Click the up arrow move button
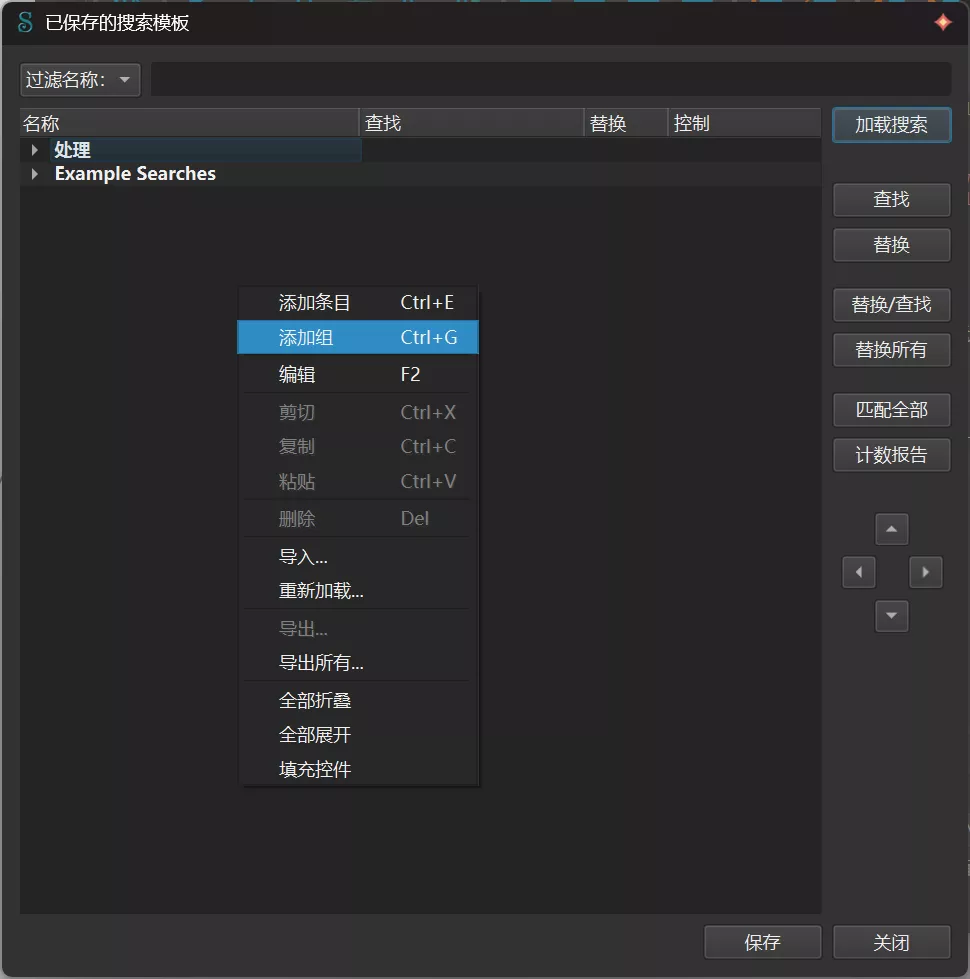Viewport: 970px width, 979px height. point(891,529)
